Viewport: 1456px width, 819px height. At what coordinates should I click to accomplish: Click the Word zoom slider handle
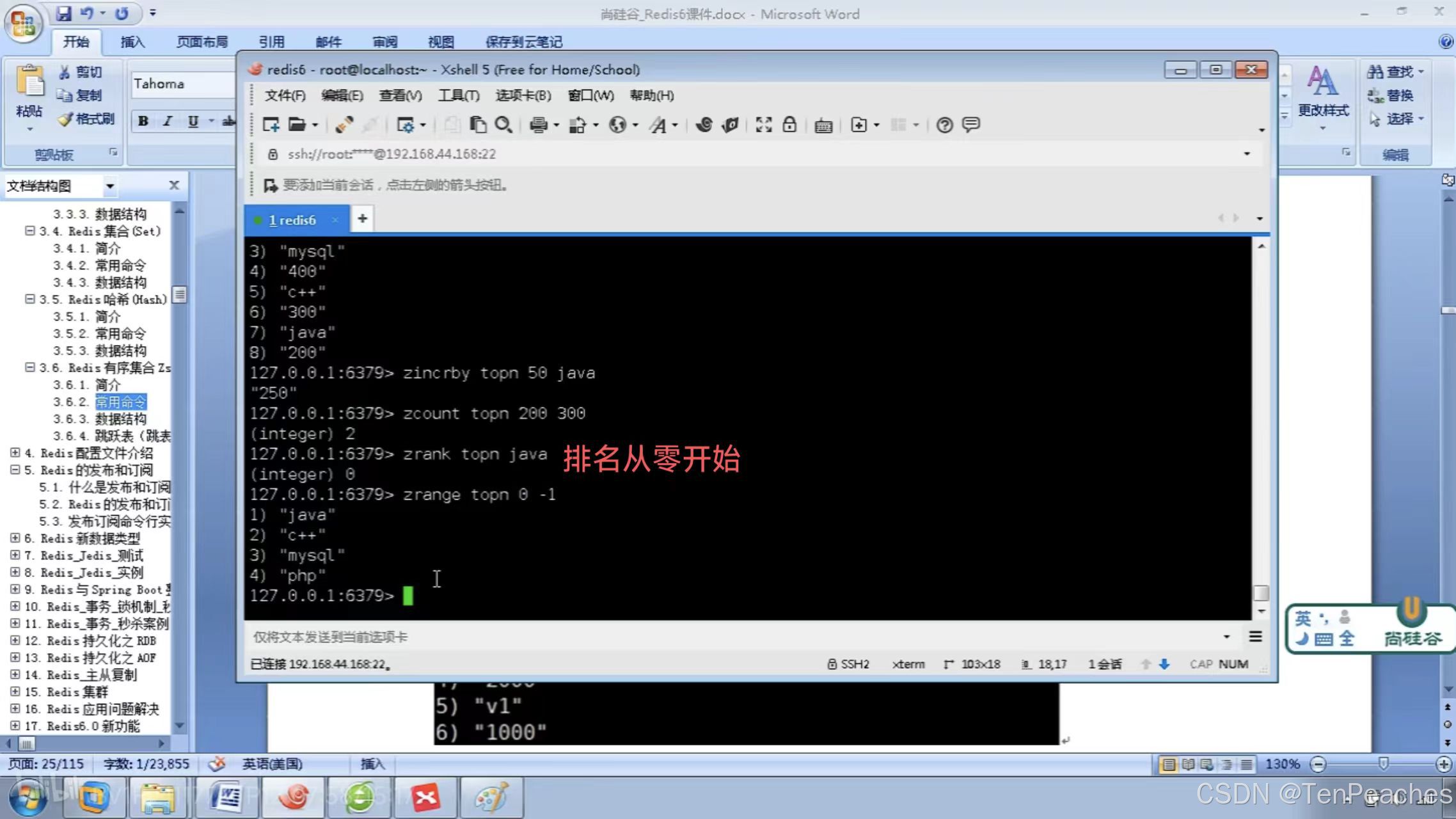1383,764
